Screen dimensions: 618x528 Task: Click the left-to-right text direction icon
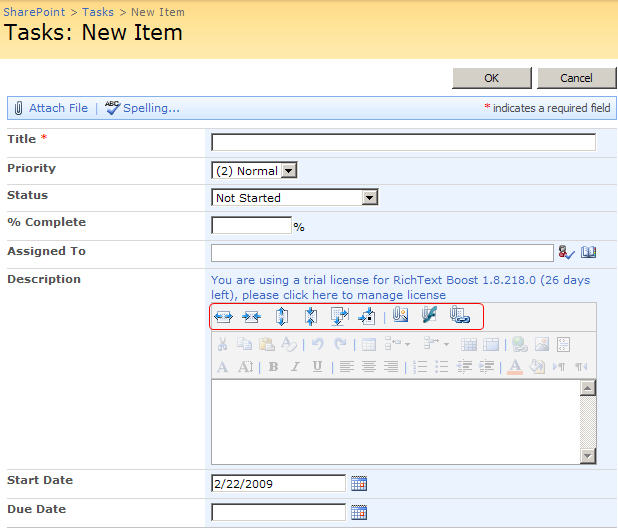tap(559, 367)
